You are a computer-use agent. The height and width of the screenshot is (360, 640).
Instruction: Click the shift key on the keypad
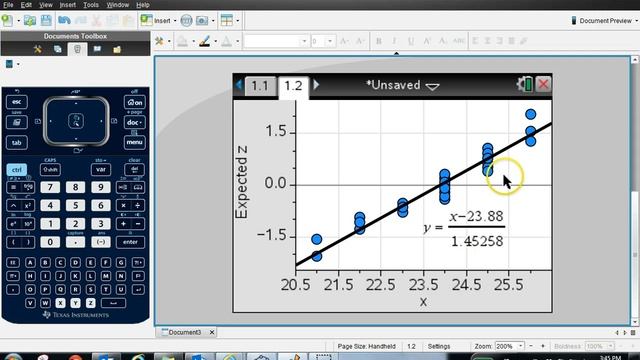click(51, 169)
